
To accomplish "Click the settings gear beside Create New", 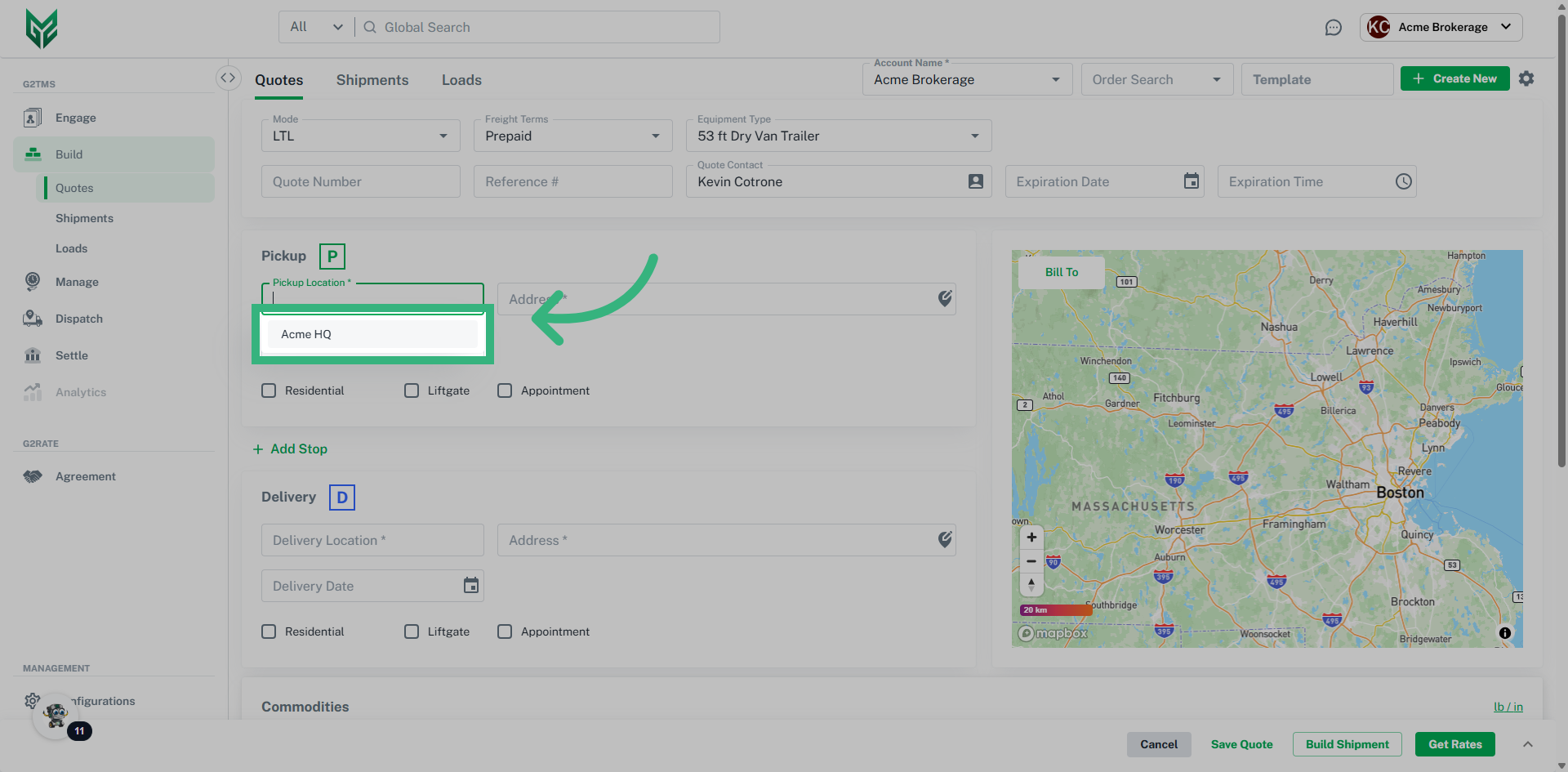I will [1526, 78].
